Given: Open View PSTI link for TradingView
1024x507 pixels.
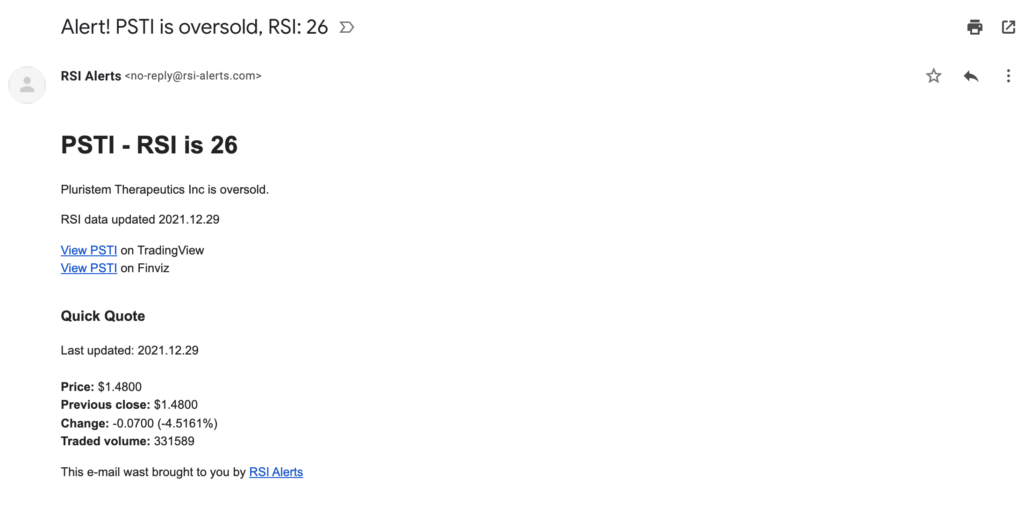Looking at the screenshot, I should point(89,250).
